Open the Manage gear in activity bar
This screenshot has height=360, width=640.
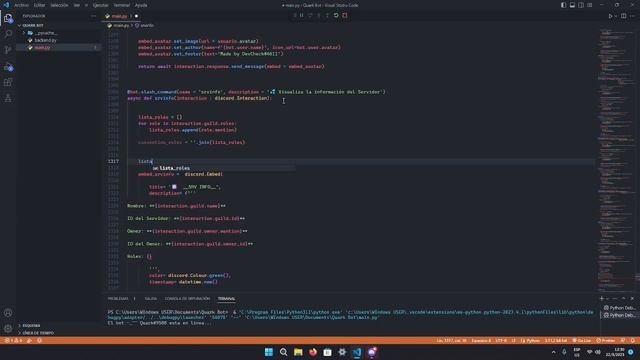[x=8, y=328]
